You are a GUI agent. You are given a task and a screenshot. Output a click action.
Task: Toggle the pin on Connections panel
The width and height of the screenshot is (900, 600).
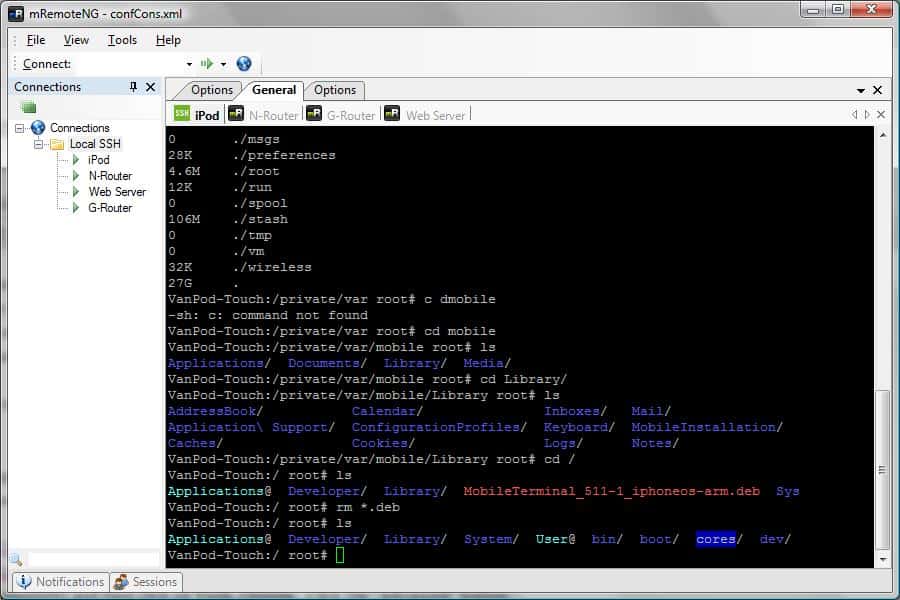point(134,87)
